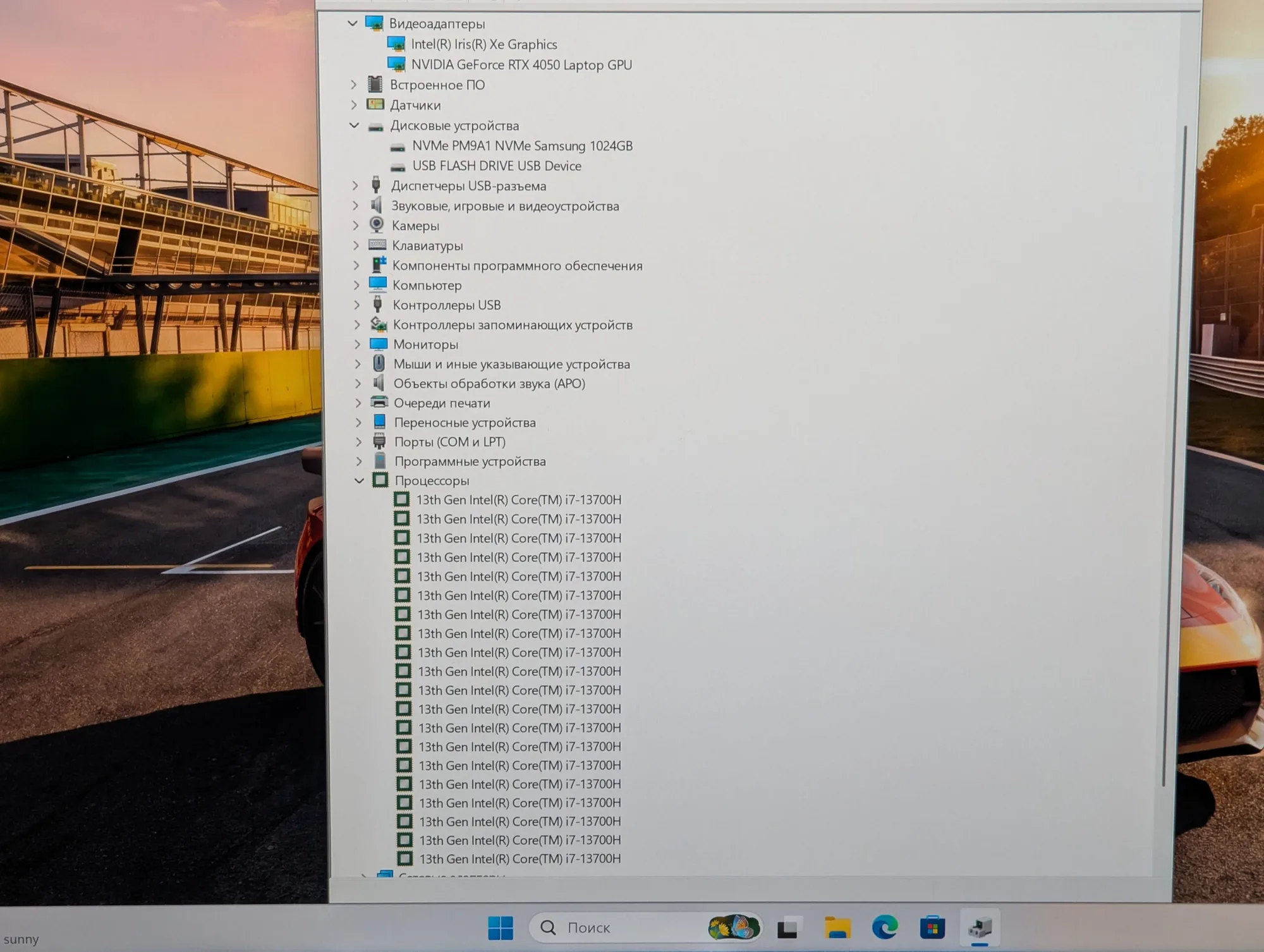Click the Видеоадаптеры monitor icon

click(x=374, y=23)
